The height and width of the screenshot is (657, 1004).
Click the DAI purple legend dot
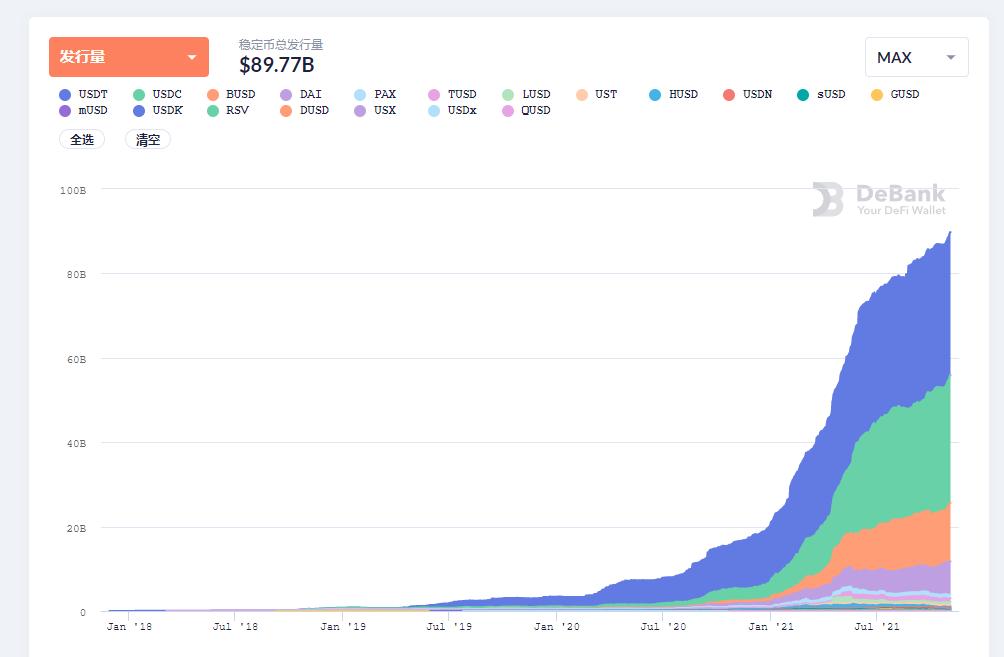pyautogui.click(x=286, y=95)
